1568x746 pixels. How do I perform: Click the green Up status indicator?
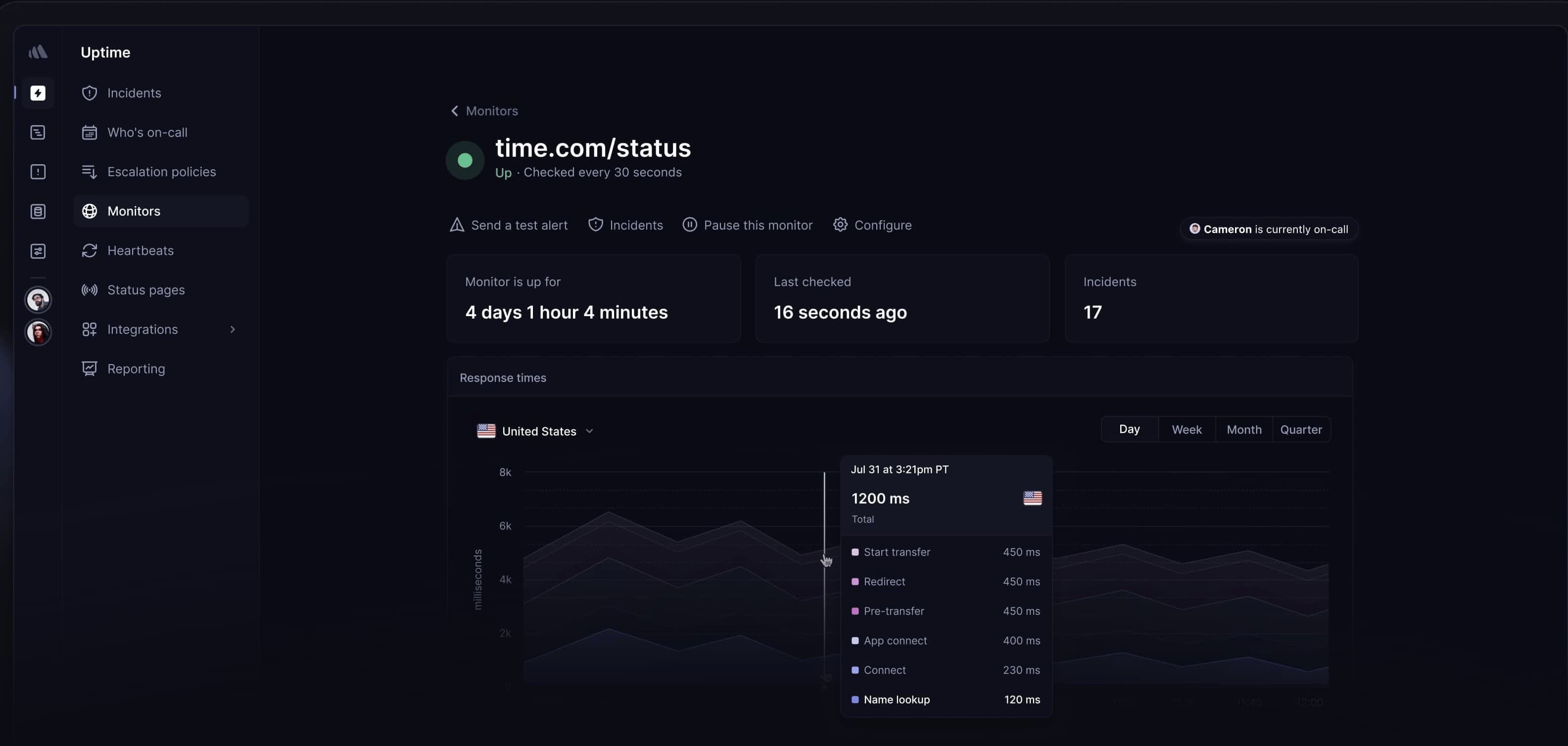pos(465,161)
